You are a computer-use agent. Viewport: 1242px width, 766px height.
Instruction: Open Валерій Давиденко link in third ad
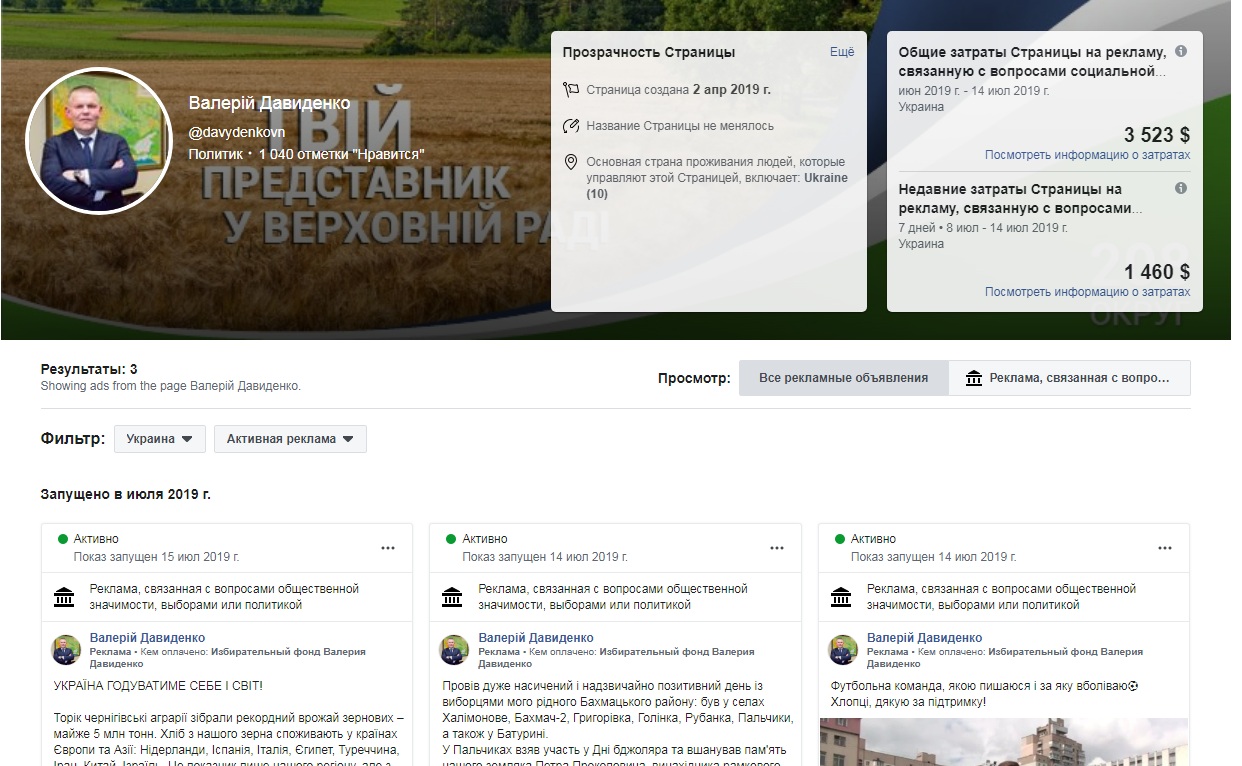pos(924,638)
